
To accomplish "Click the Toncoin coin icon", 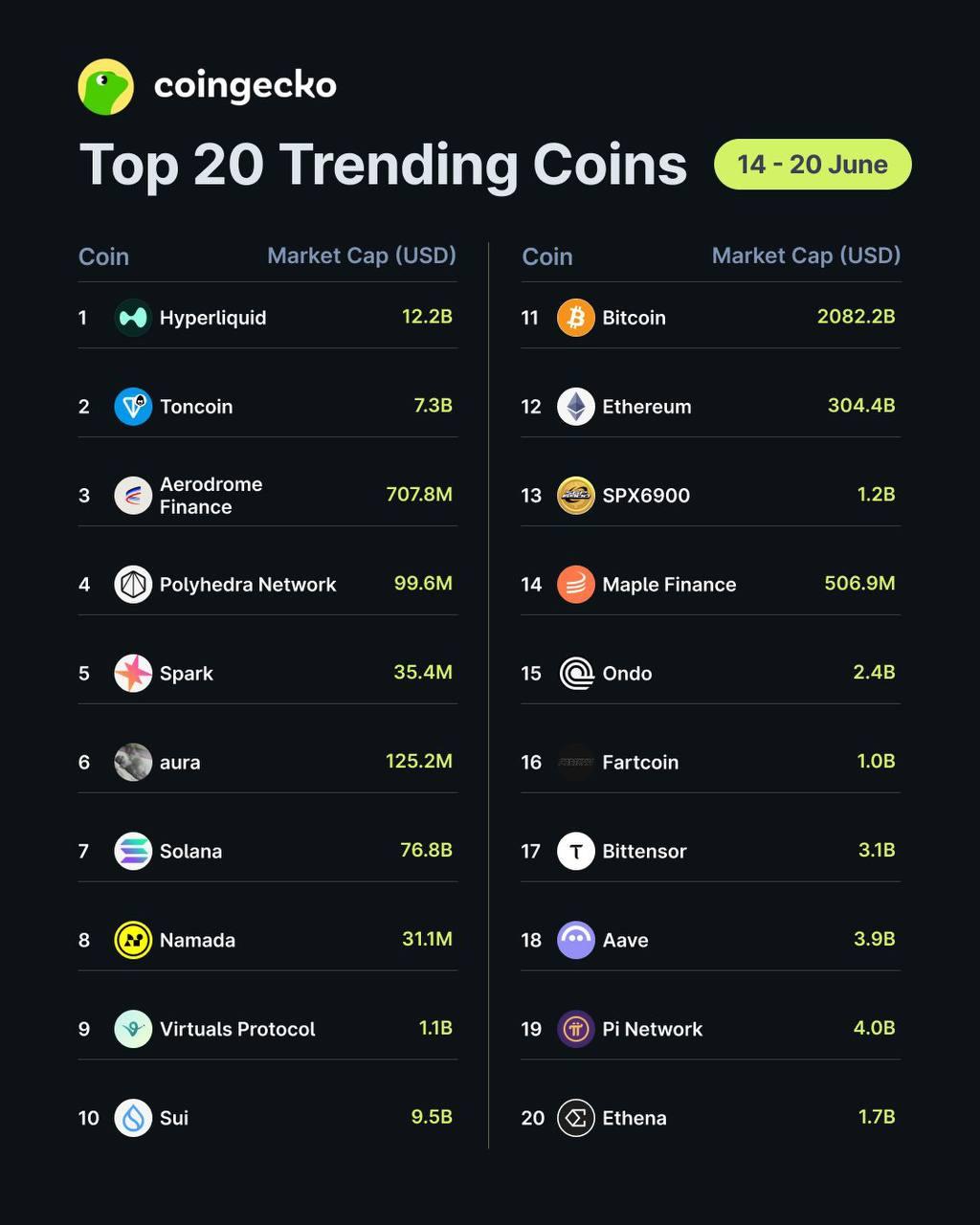I will (133, 407).
